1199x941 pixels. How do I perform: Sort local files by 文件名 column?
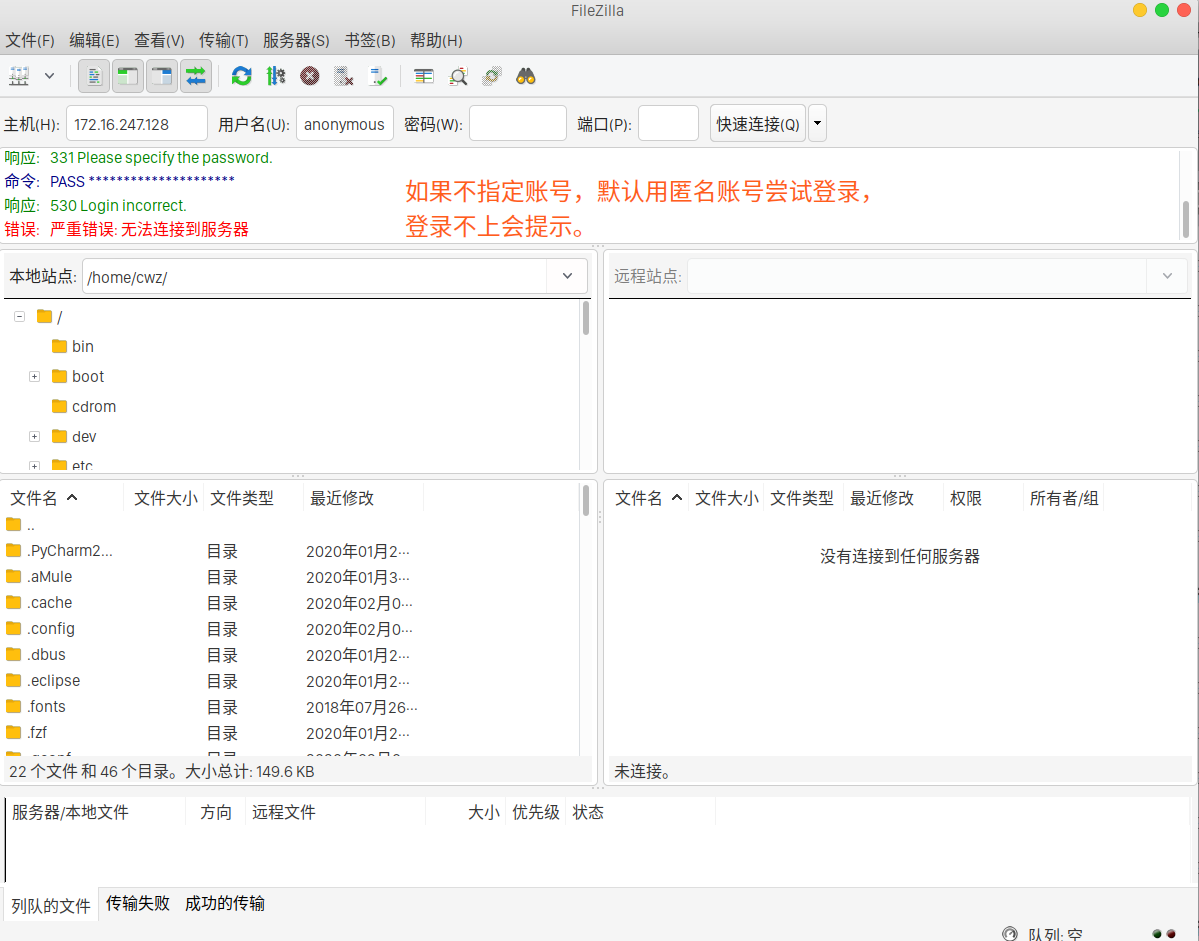63,498
